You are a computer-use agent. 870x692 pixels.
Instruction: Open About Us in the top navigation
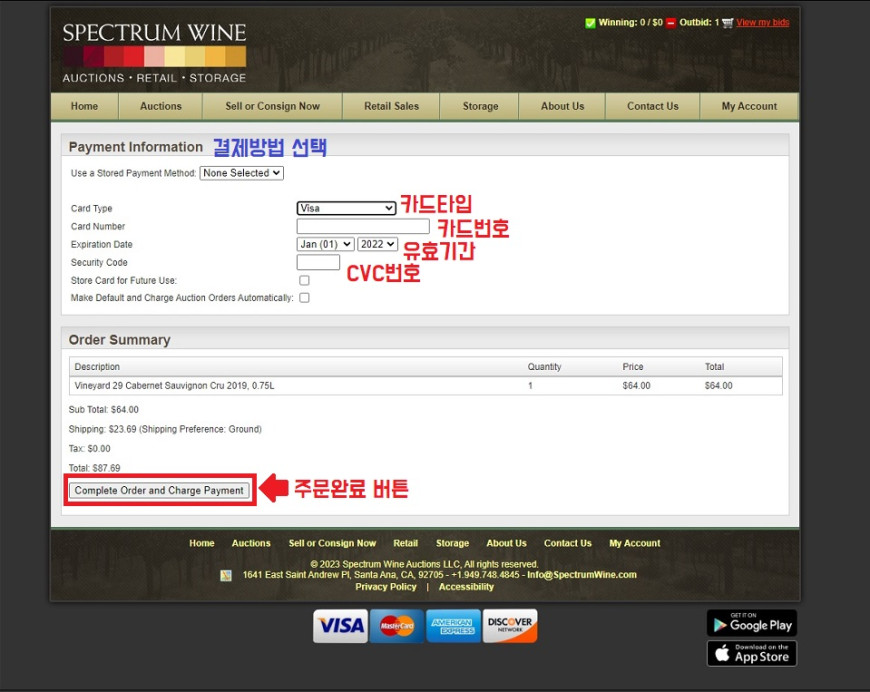(563, 106)
